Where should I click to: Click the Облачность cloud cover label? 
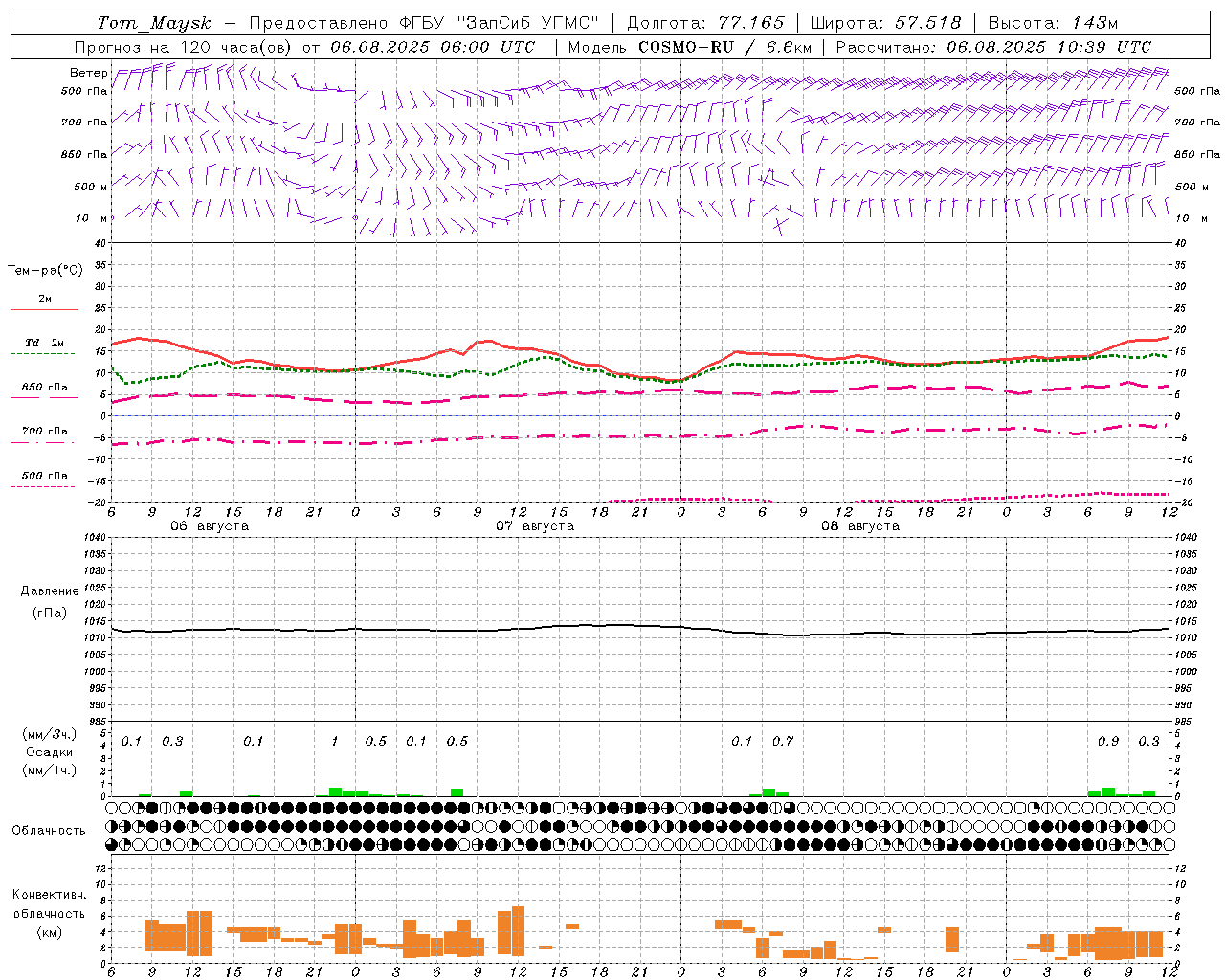[49, 831]
